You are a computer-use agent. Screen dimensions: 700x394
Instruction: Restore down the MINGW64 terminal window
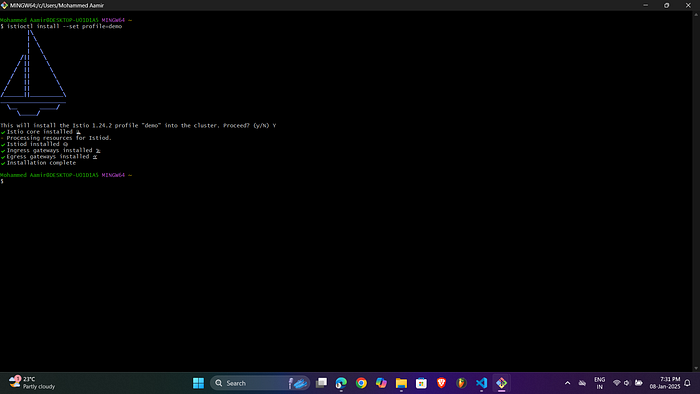tap(667, 5)
